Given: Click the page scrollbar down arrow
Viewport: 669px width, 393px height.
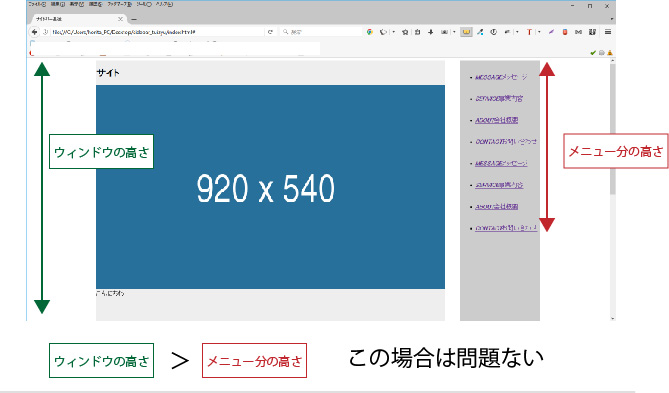Looking at the screenshot, I should (613, 318).
